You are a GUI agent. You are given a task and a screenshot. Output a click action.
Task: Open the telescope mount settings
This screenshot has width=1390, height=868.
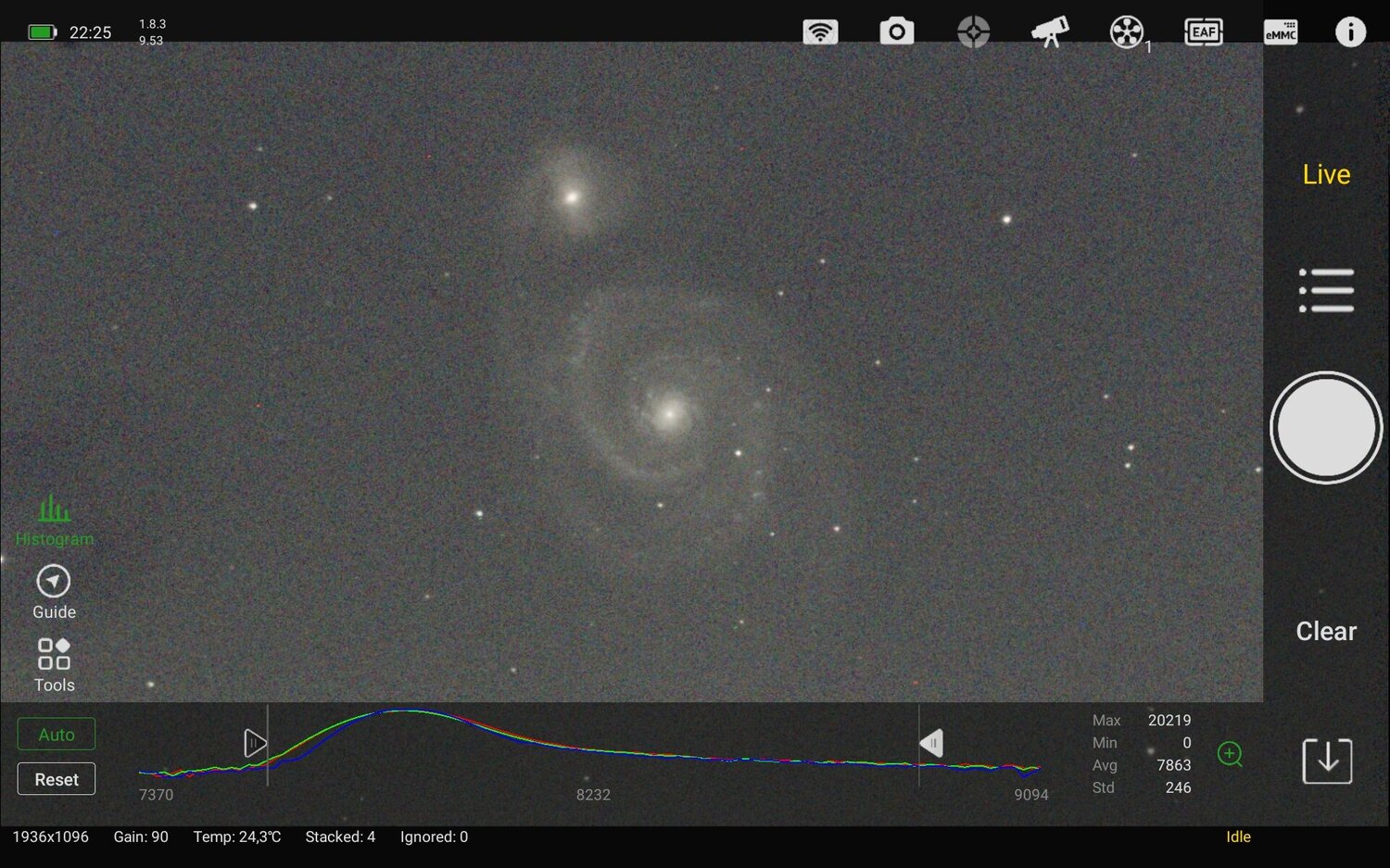pyautogui.click(x=1049, y=31)
